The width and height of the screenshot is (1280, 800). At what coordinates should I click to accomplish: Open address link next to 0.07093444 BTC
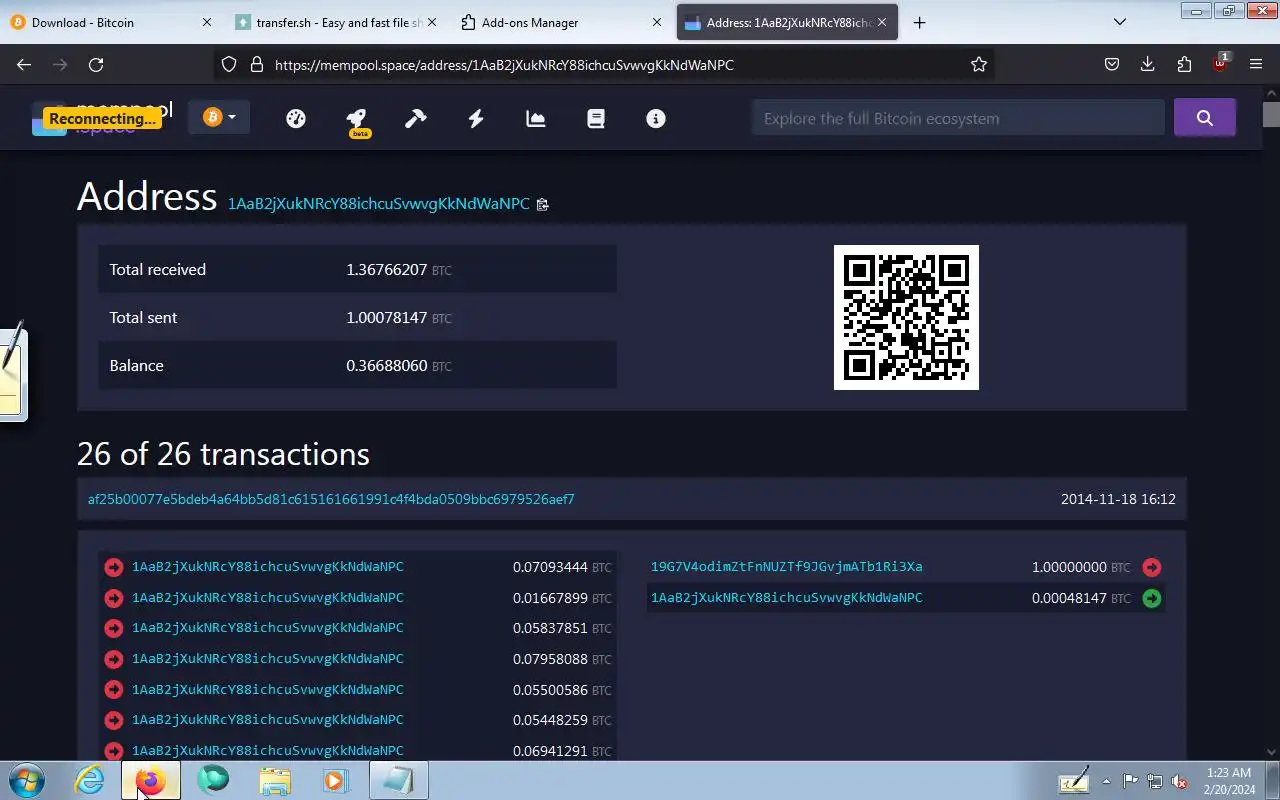pyautogui.click(x=268, y=567)
